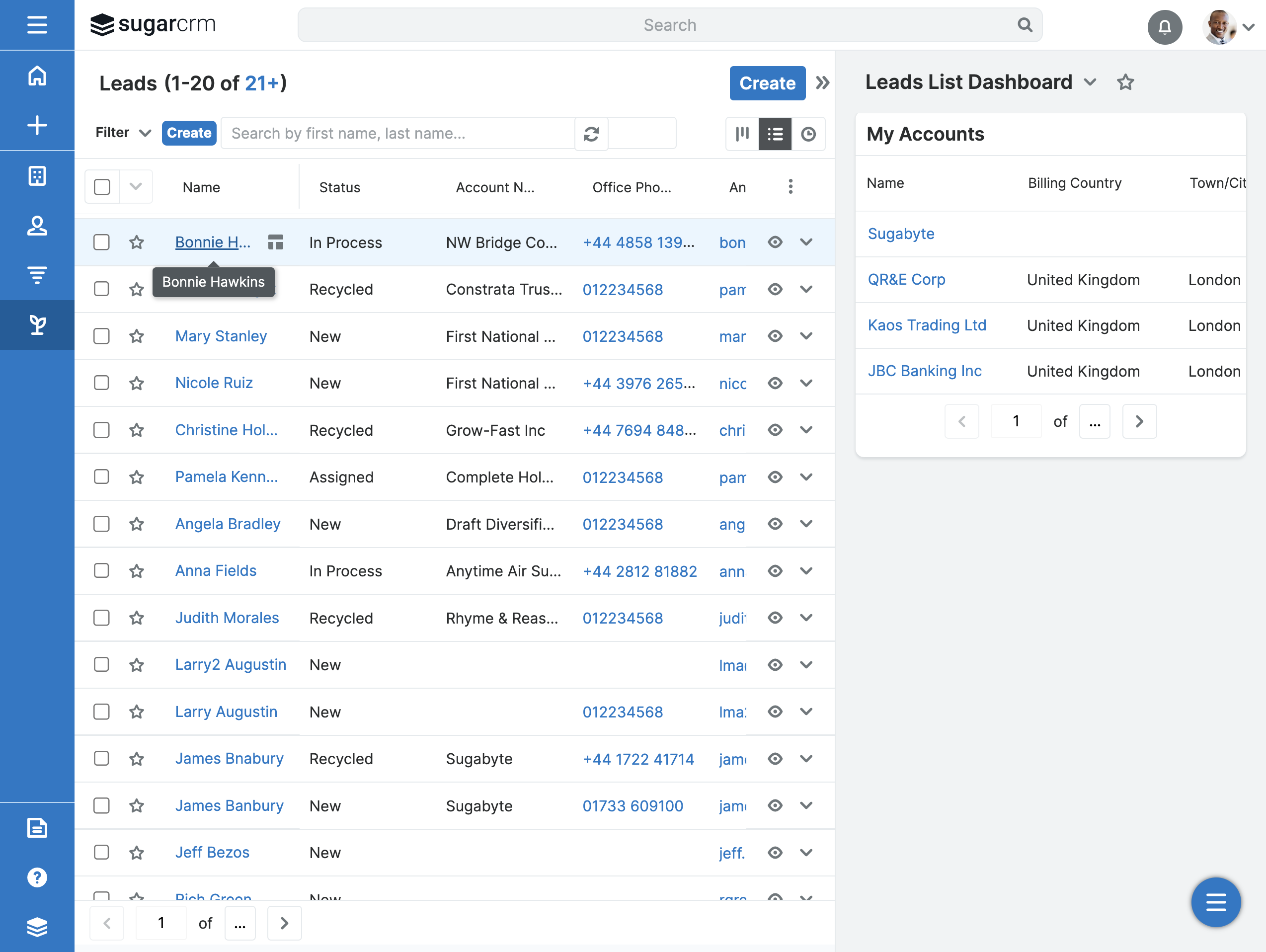1266x952 pixels.
Task: Expand row actions for Christine Hol...
Action: point(806,430)
